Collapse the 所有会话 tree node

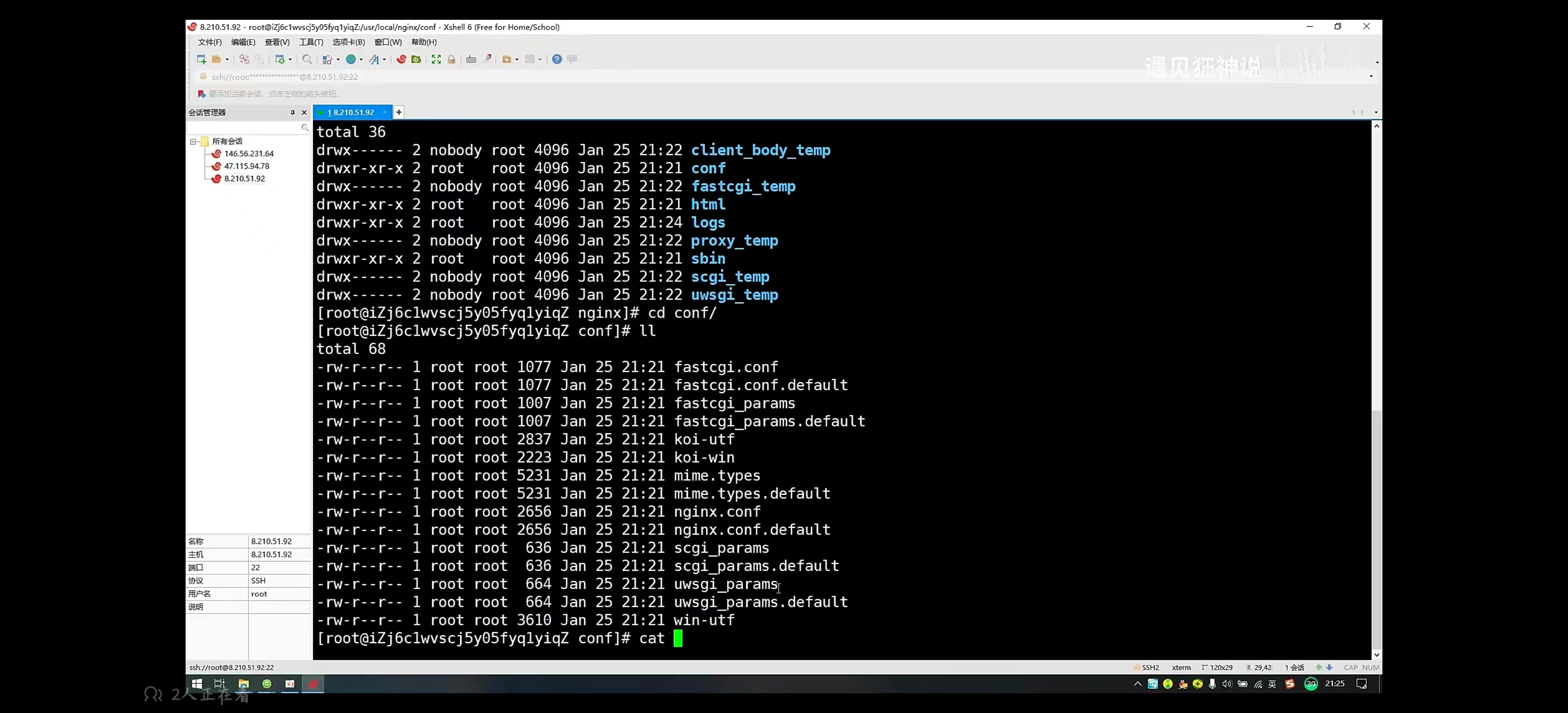pos(193,141)
